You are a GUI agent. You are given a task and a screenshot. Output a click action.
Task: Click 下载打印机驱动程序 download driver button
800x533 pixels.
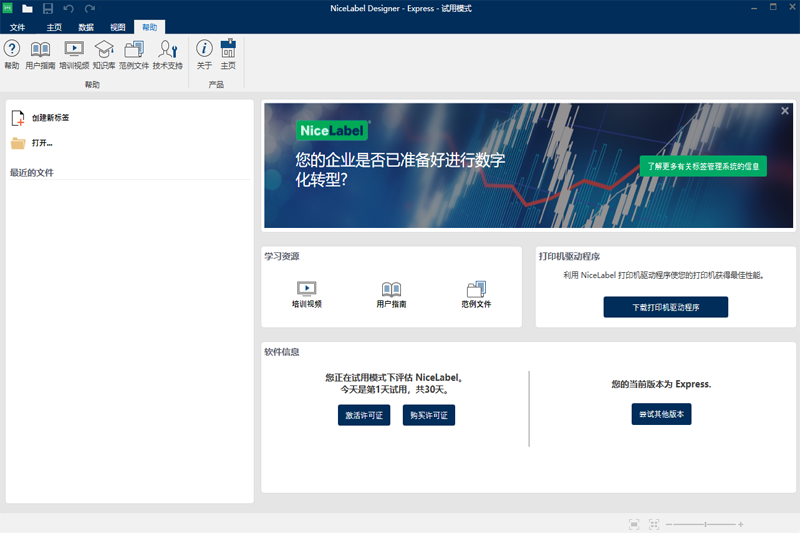click(665, 307)
